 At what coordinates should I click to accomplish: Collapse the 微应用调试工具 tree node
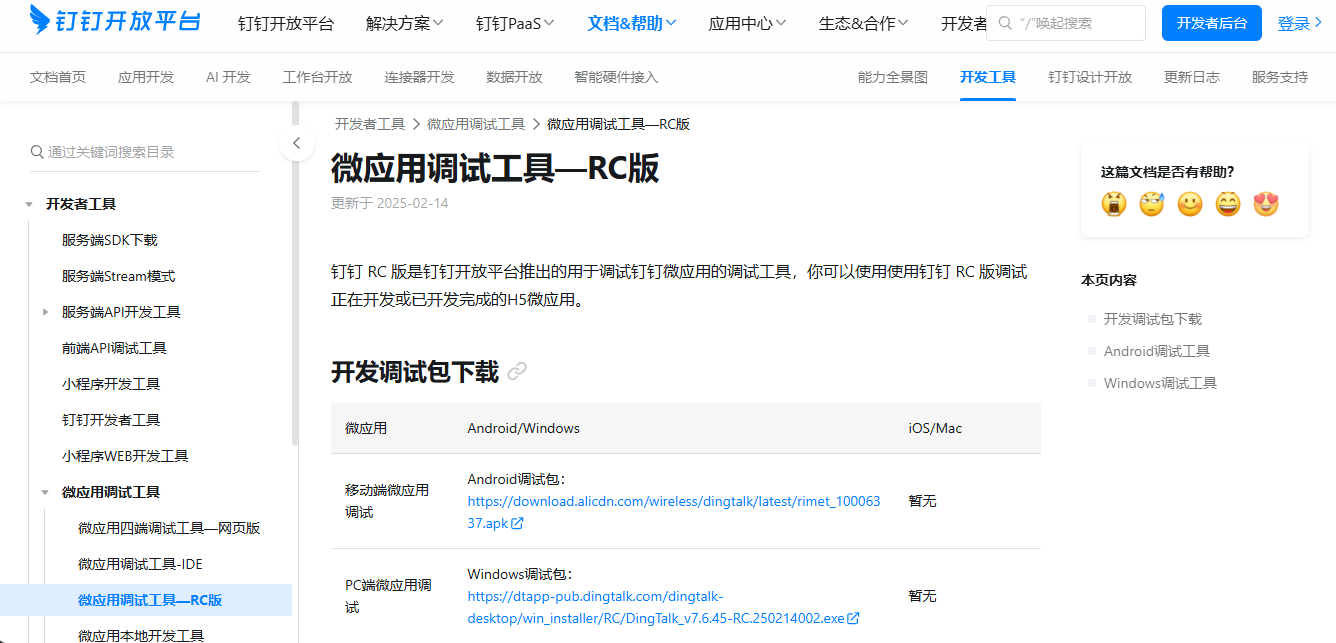tap(45, 492)
